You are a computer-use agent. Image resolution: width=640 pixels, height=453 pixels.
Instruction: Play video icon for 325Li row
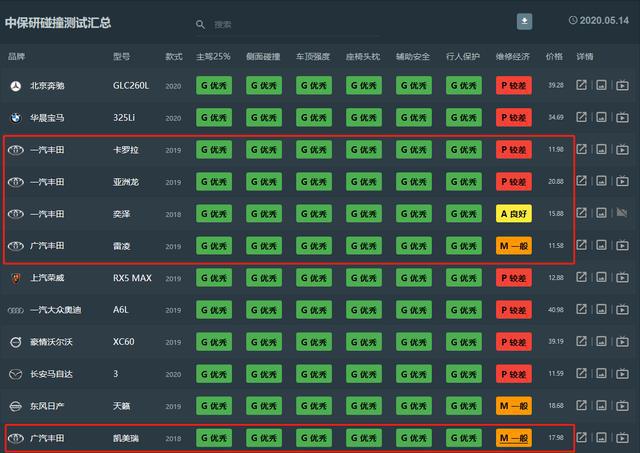[x=622, y=117]
